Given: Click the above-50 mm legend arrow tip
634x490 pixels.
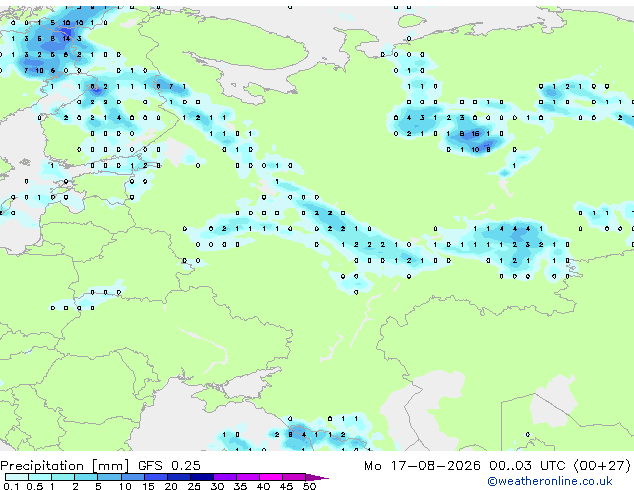Looking at the screenshot, I should coord(317,477).
